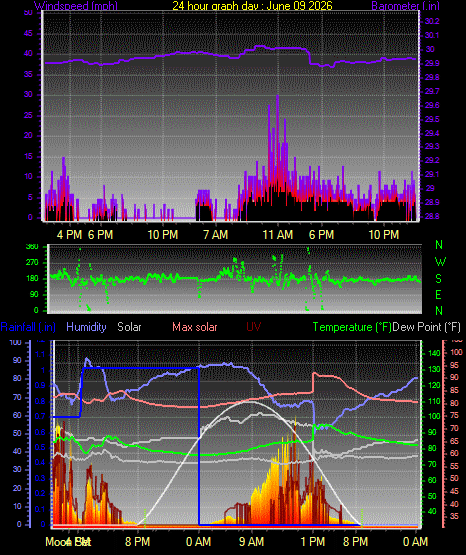Click the Dew Point (°F) legend label

(427, 327)
